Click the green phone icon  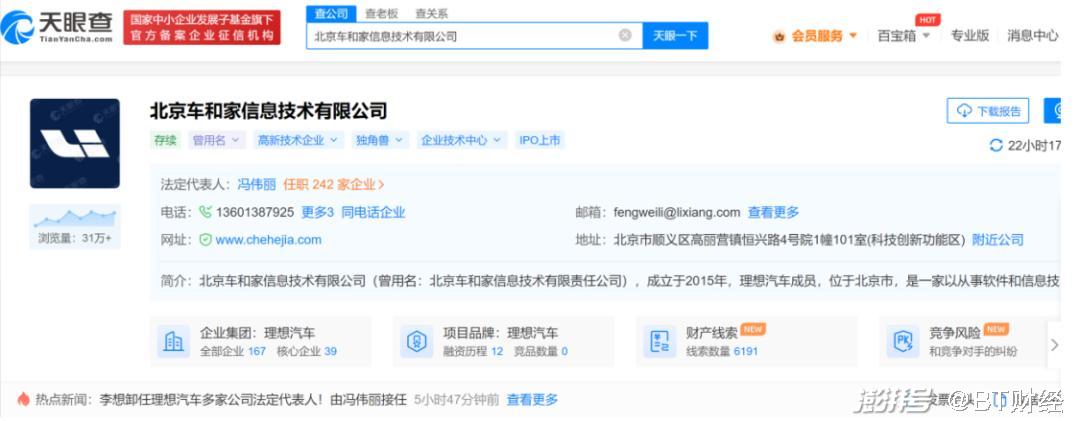coord(205,212)
